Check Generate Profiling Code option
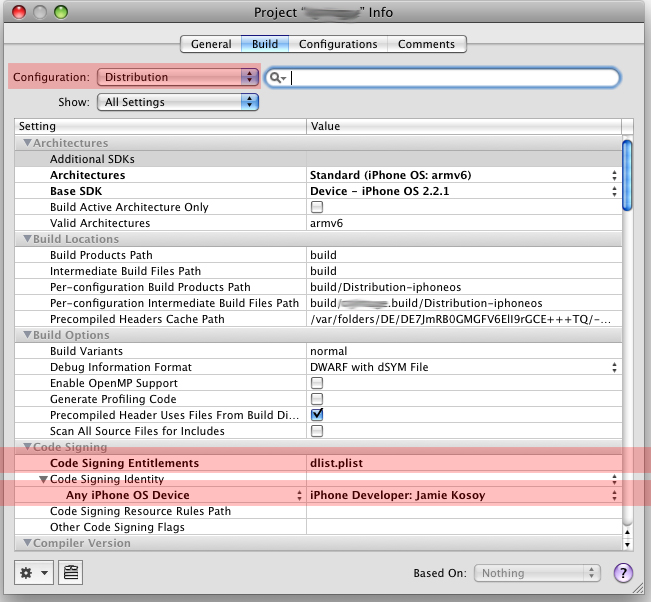The height and width of the screenshot is (602, 651). tap(317, 399)
